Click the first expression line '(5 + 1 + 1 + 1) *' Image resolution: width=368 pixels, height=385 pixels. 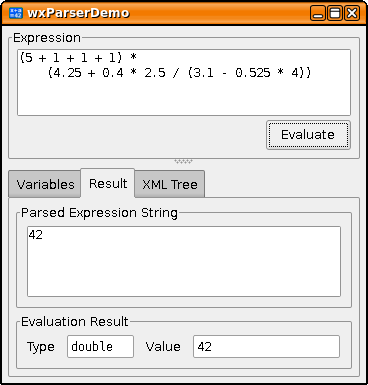tap(78, 58)
